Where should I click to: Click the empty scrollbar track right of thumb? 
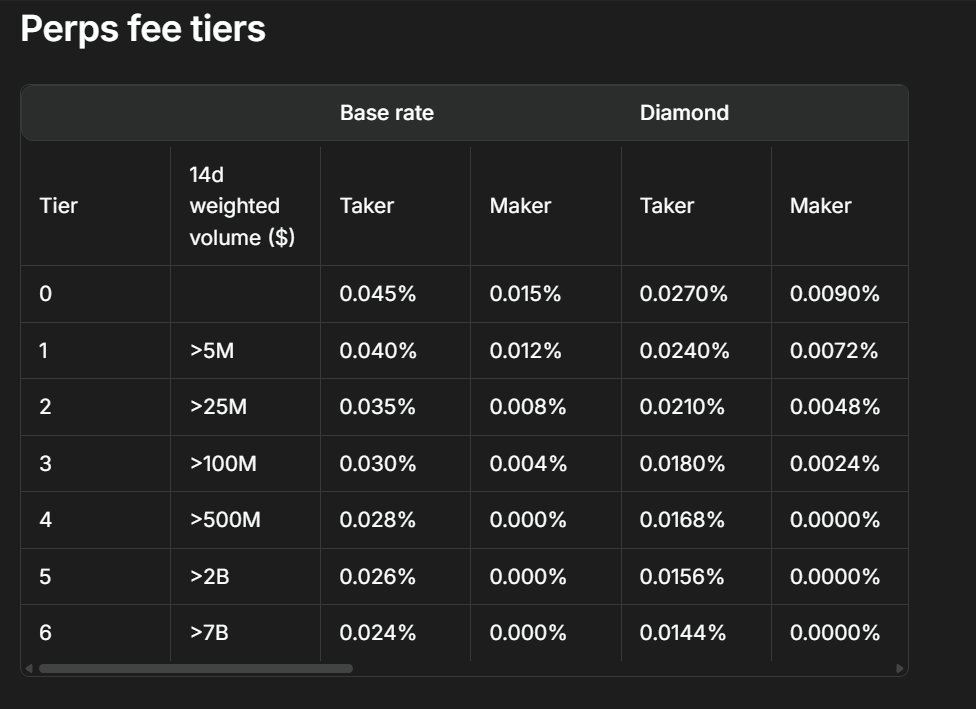pos(620,668)
